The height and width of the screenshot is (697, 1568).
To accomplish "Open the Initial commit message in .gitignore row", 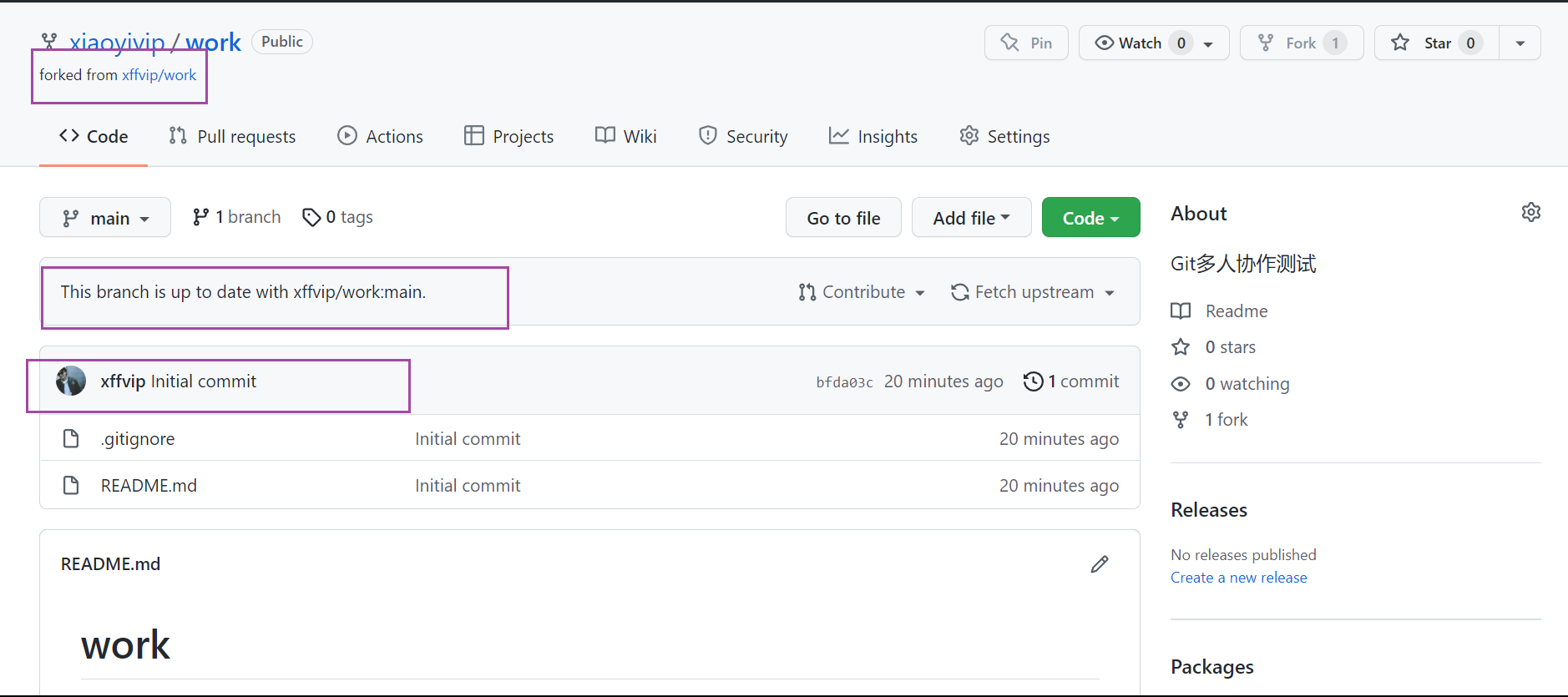I will pos(468,439).
